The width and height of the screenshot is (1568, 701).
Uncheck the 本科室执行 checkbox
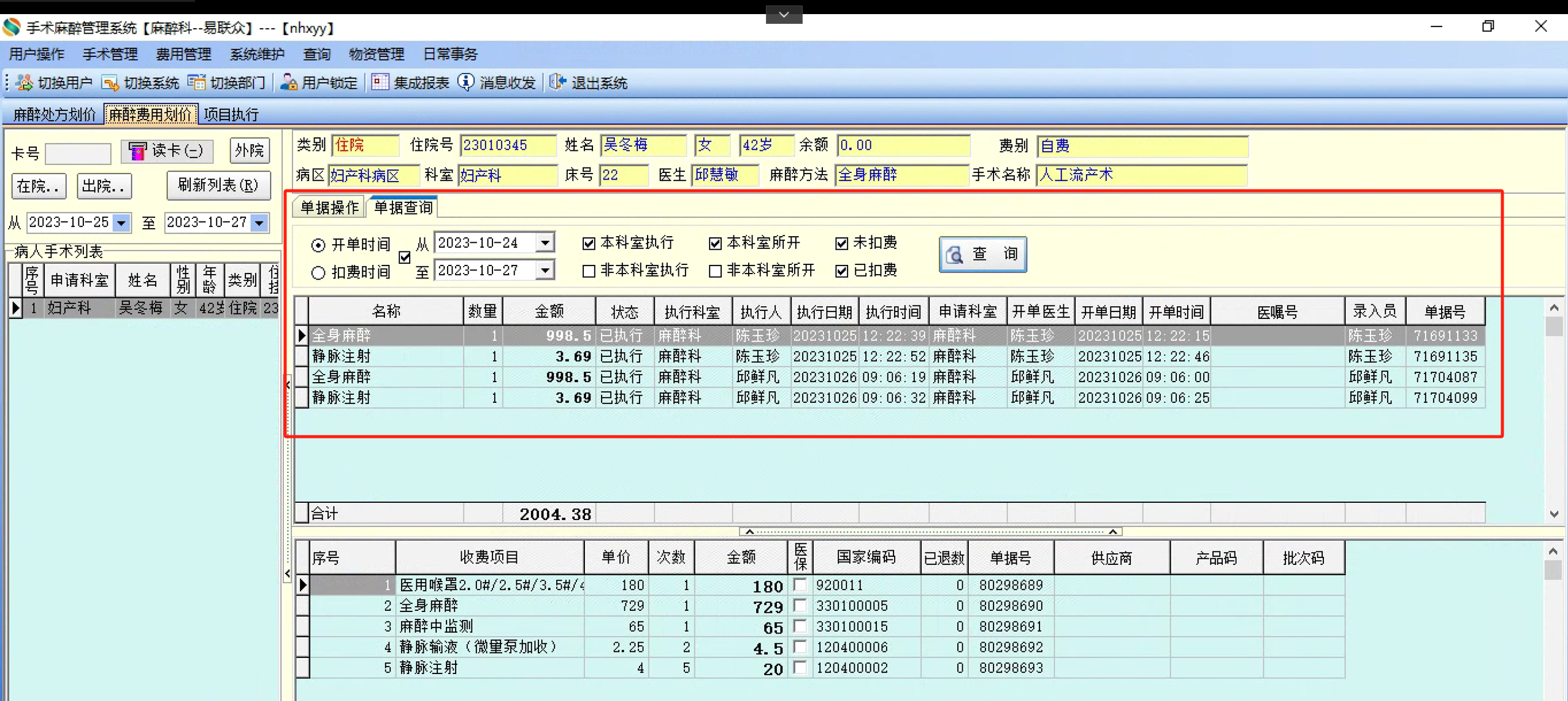click(x=589, y=243)
